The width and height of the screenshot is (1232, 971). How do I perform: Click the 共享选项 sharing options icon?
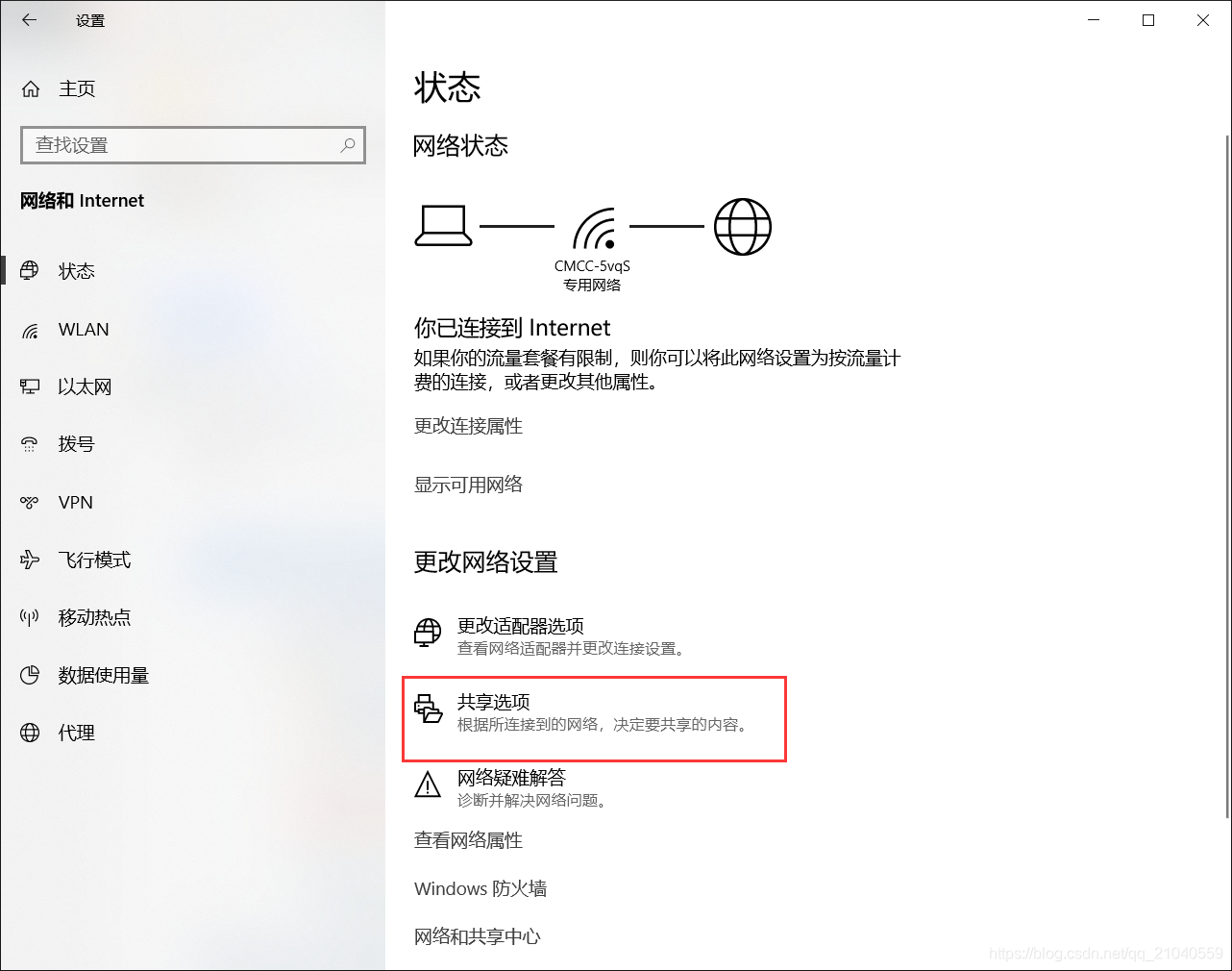coord(428,710)
